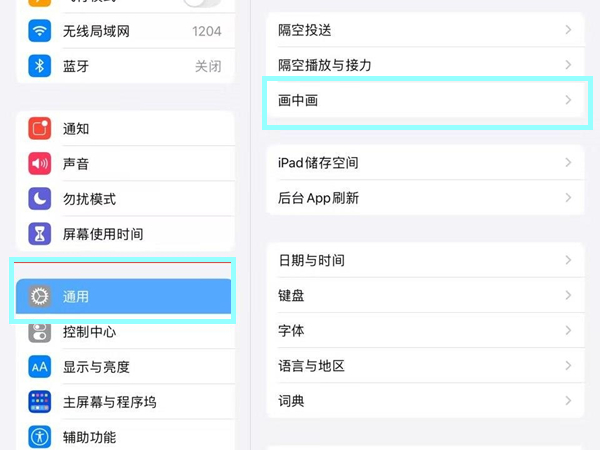Expand the 日期与时间 chevron
The height and width of the screenshot is (450, 600).
coord(568,261)
